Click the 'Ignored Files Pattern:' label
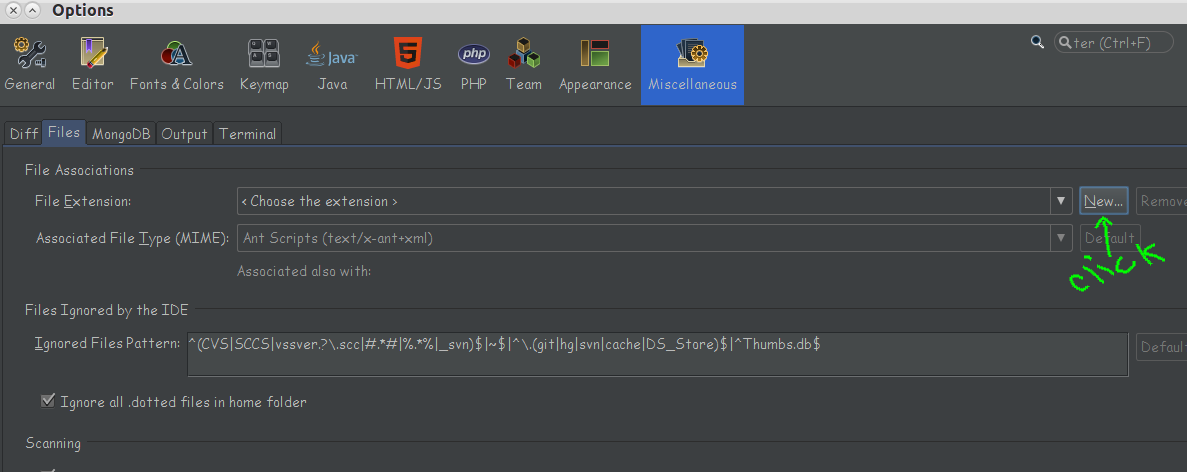Viewport: 1187px width, 472px height. 107,343
